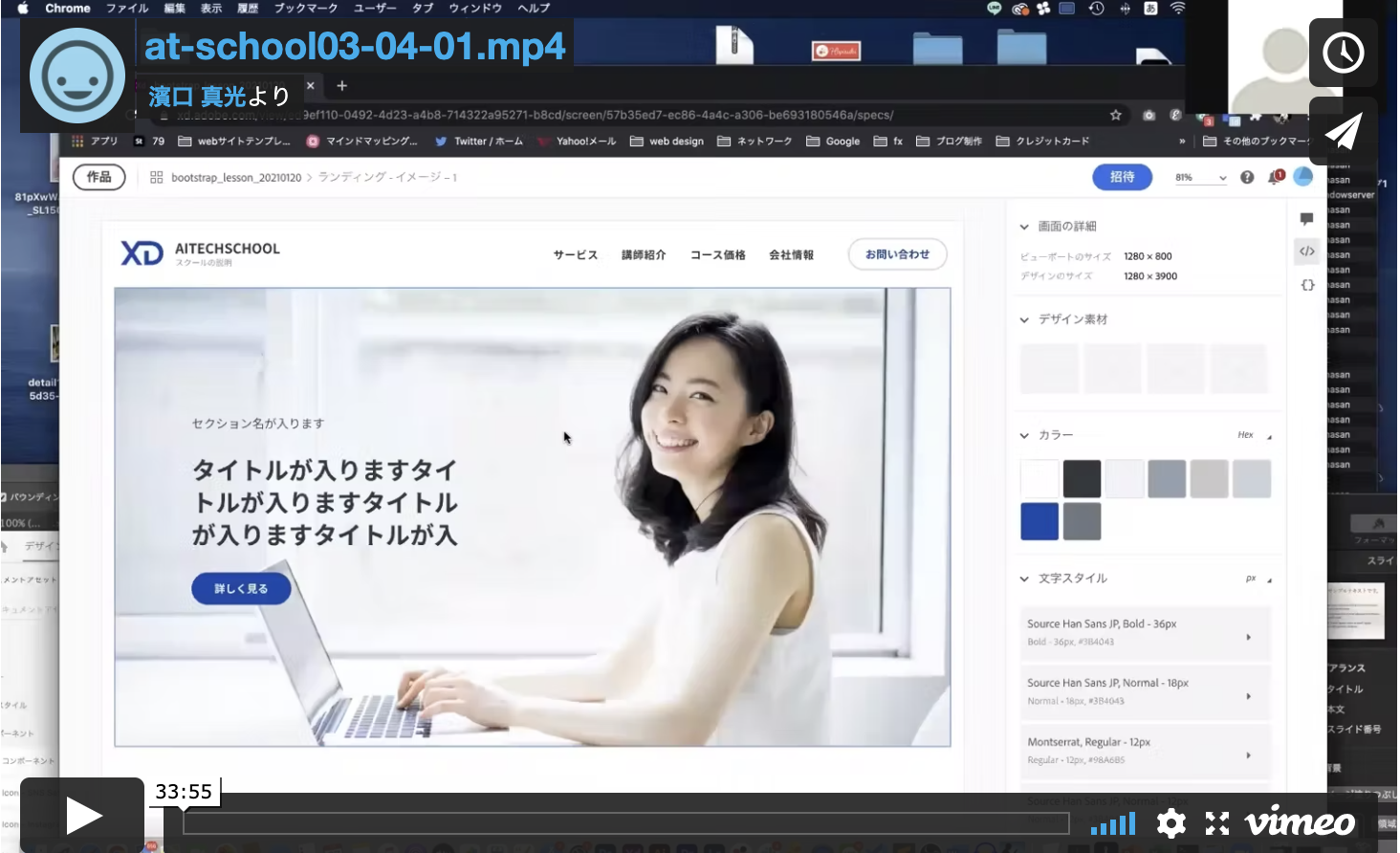Click the XD AITECHSCHOOL logo
Screen dimensions: 1400x853
click(200, 253)
